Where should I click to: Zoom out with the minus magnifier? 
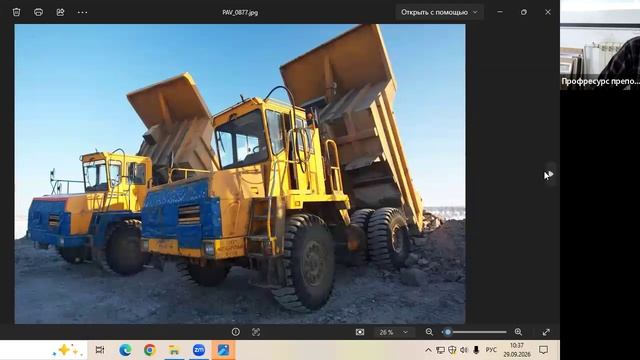tap(429, 332)
